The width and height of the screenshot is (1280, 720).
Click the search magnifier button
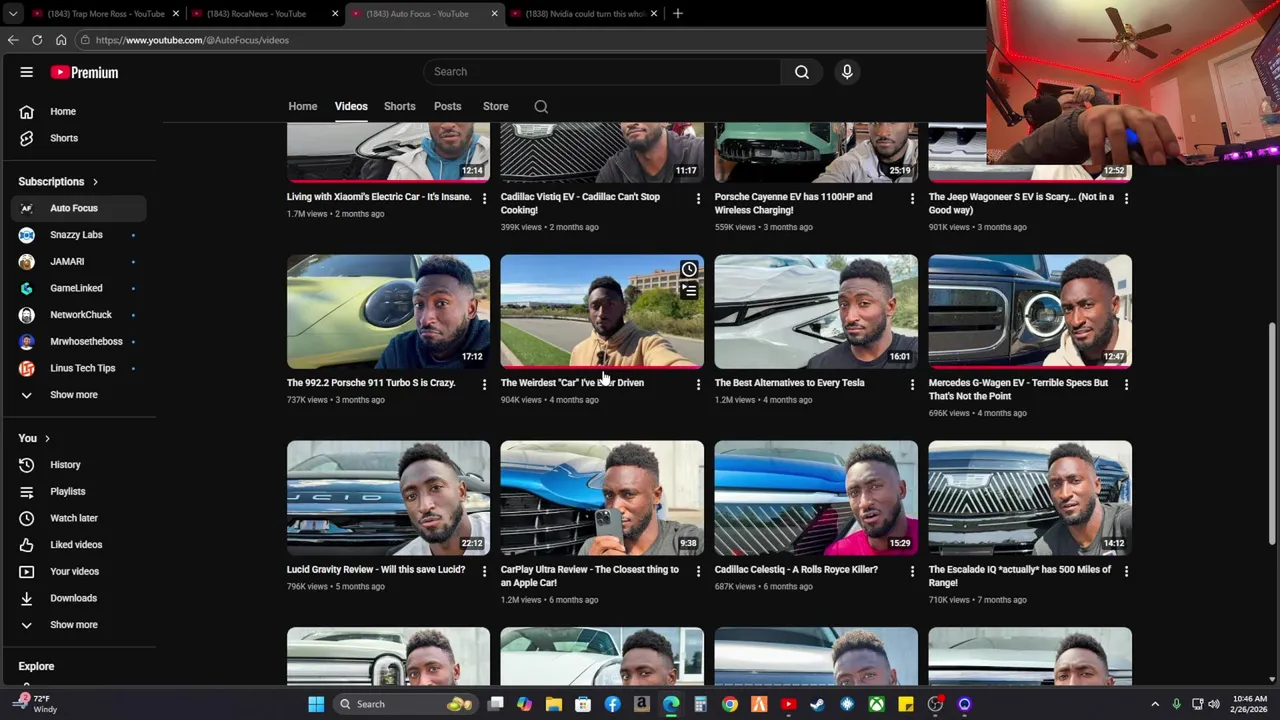(802, 72)
